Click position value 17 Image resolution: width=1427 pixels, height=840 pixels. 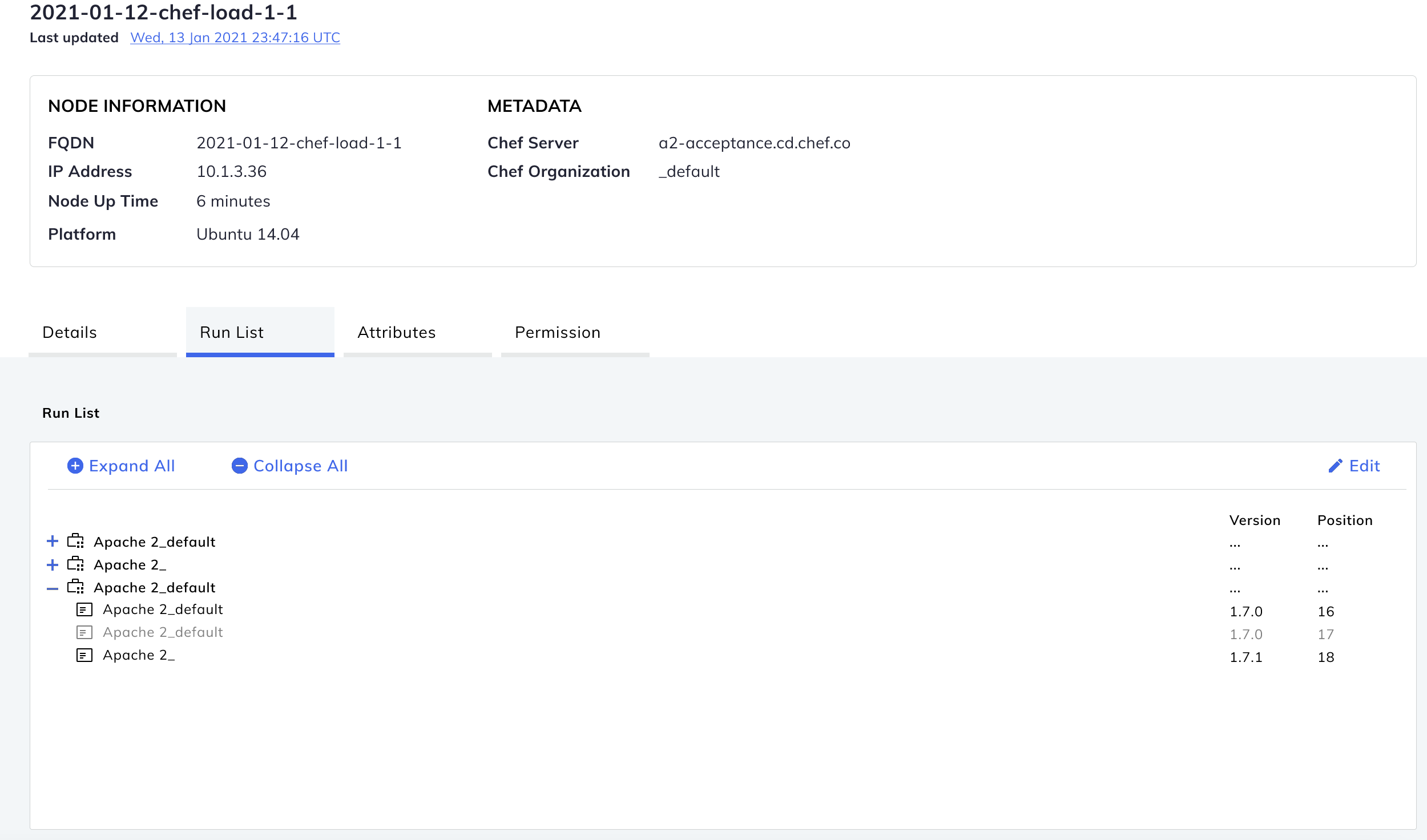(1326, 635)
